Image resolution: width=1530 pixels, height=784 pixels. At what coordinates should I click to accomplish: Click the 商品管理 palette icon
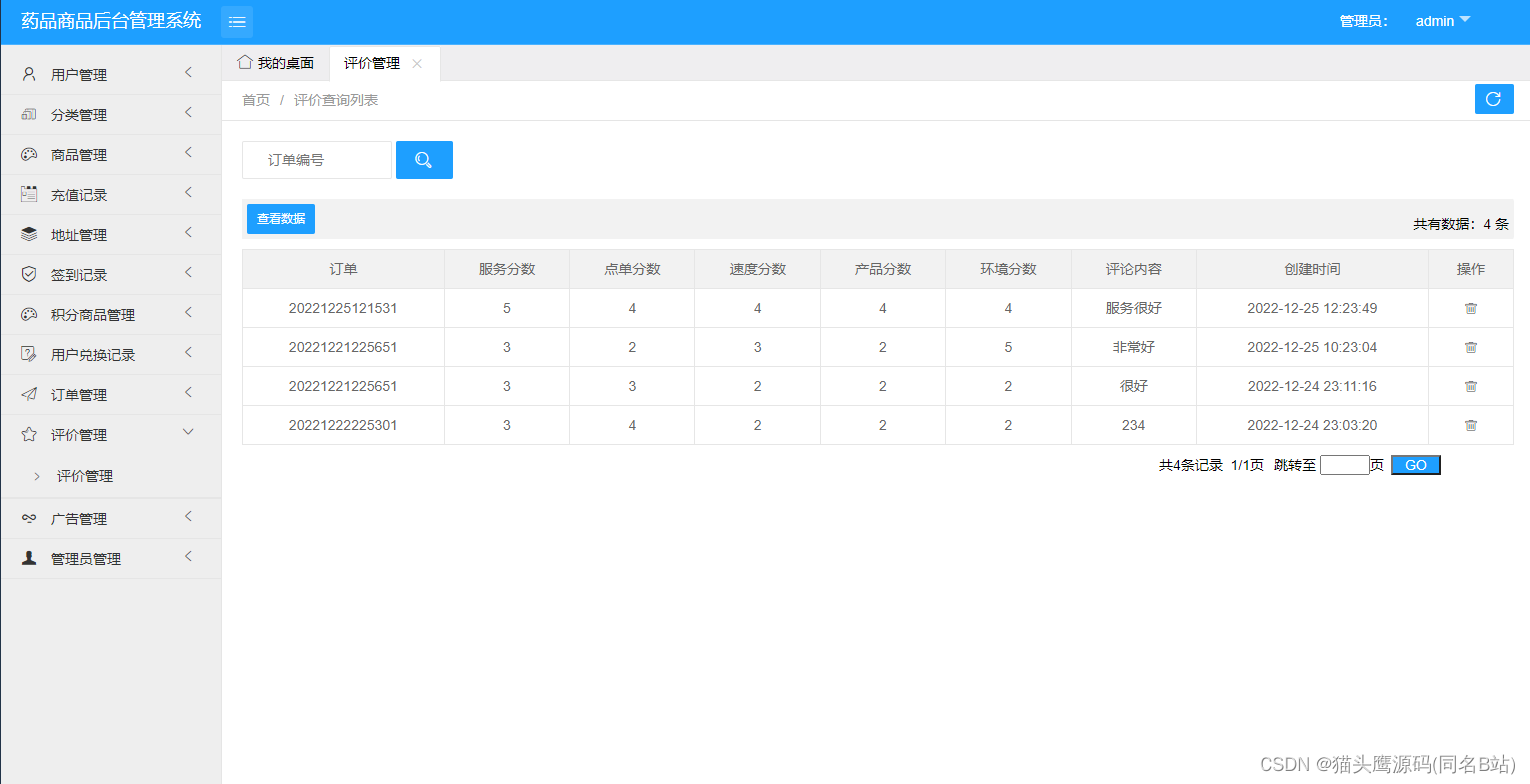click(29, 154)
